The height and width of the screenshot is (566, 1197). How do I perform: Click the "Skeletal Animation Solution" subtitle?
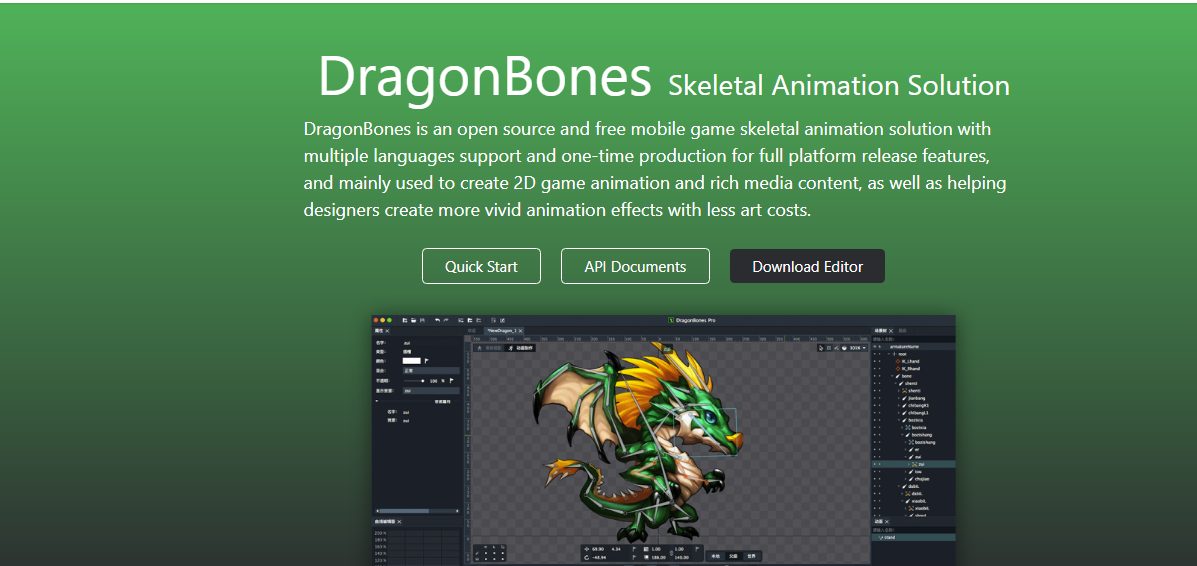(x=839, y=86)
